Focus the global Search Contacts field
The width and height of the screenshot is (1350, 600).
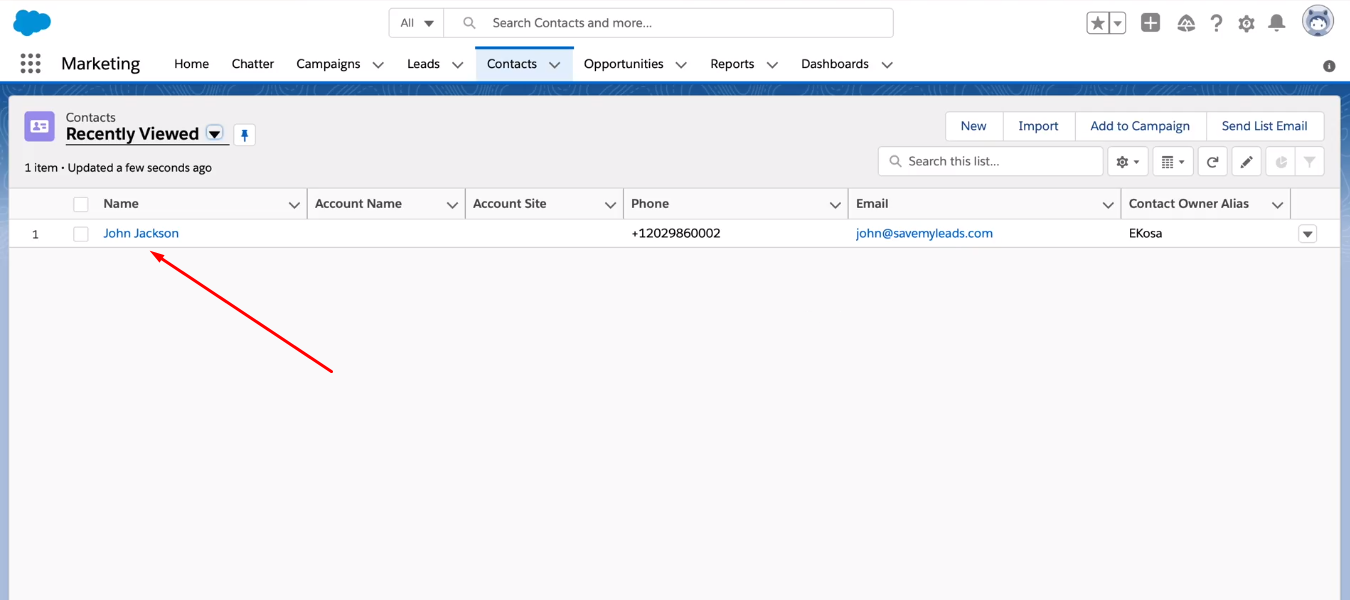[668, 23]
